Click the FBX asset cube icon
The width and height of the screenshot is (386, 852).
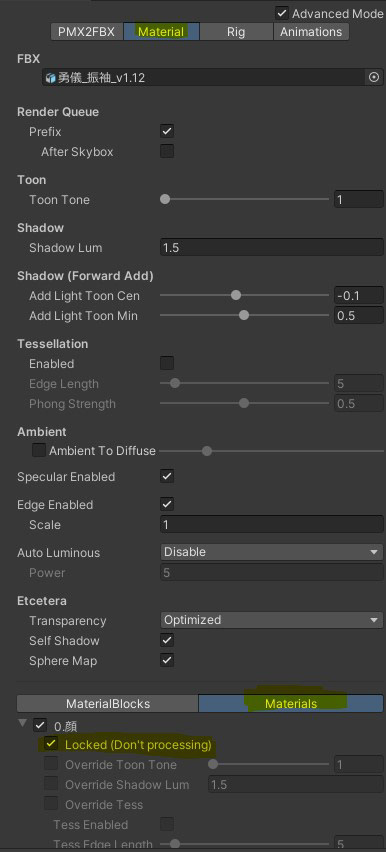(x=51, y=78)
